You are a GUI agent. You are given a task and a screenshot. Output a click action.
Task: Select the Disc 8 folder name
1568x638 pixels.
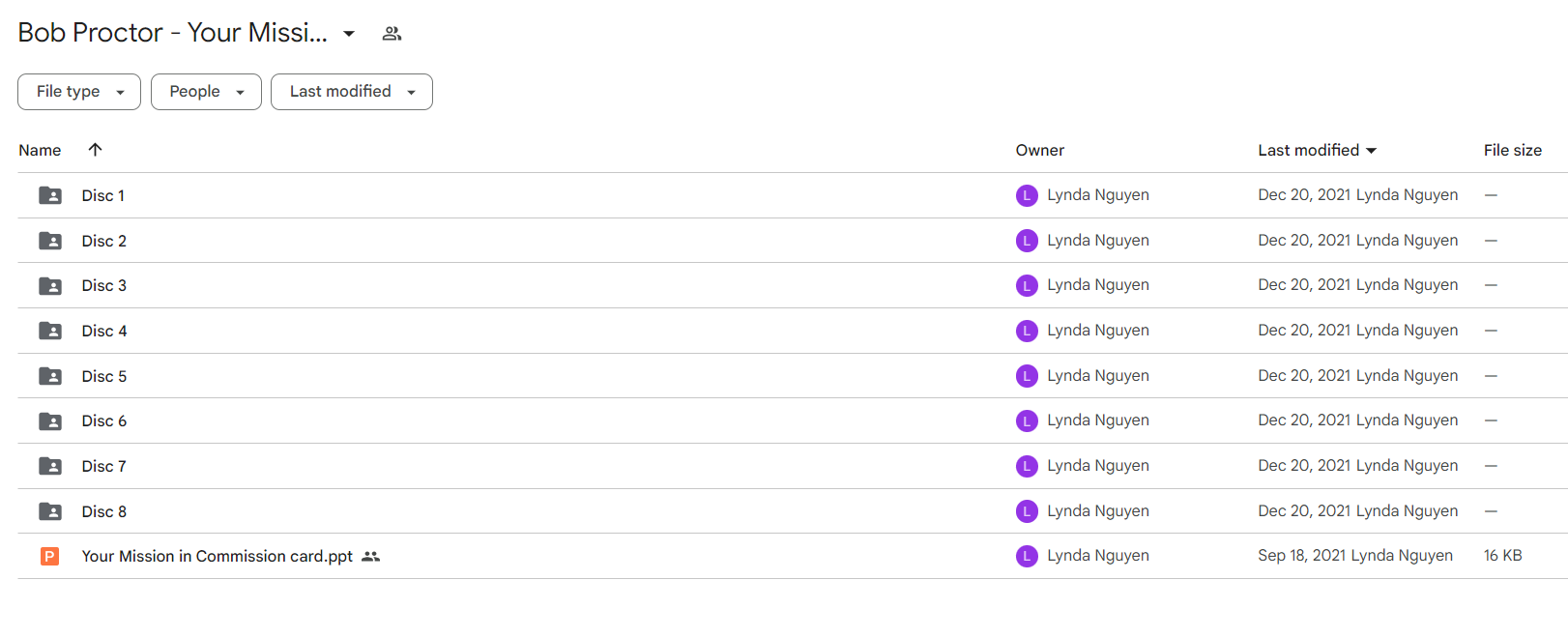[x=104, y=511]
